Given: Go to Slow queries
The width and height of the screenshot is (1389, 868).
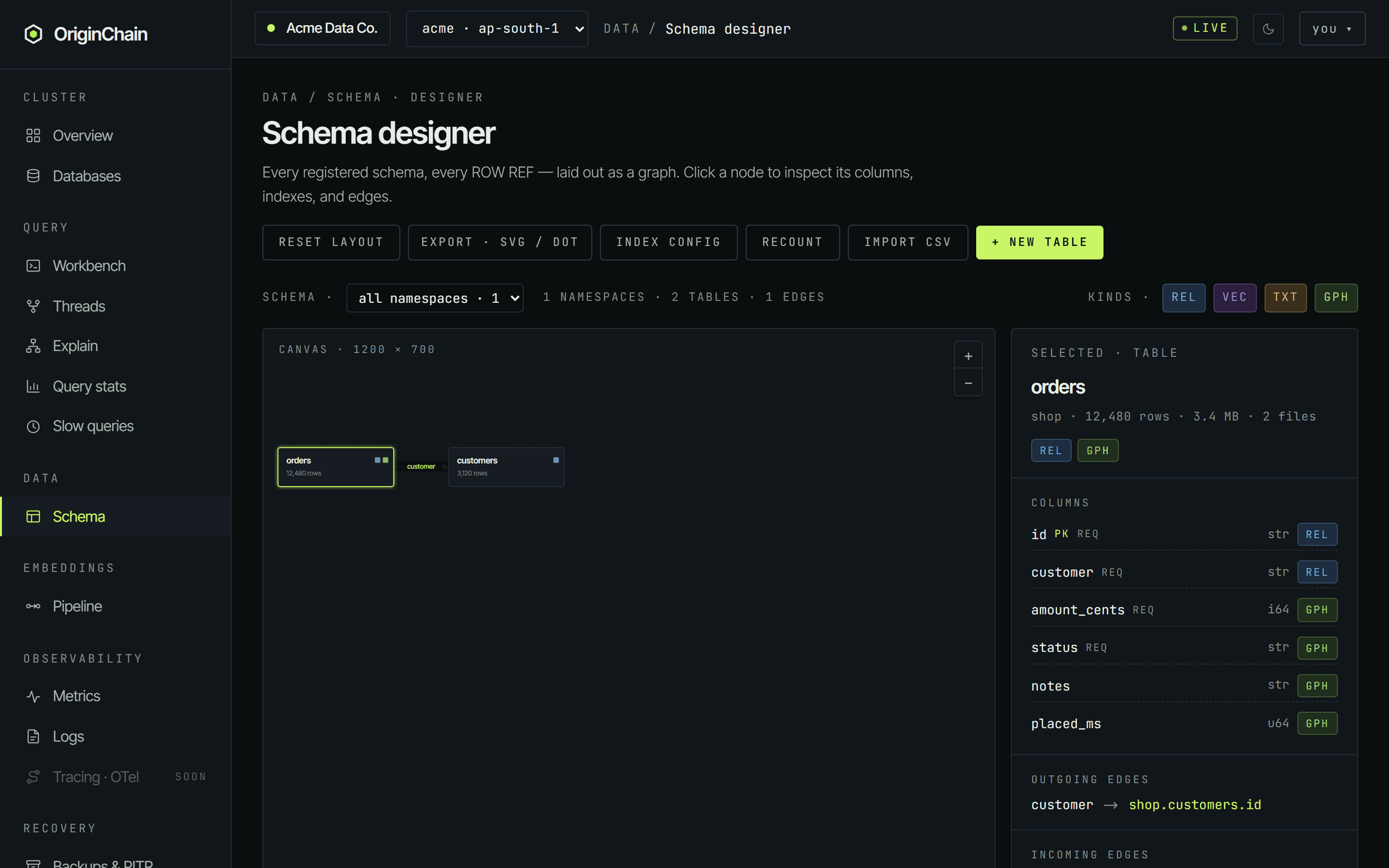Looking at the screenshot, I should tap(115, 426).
